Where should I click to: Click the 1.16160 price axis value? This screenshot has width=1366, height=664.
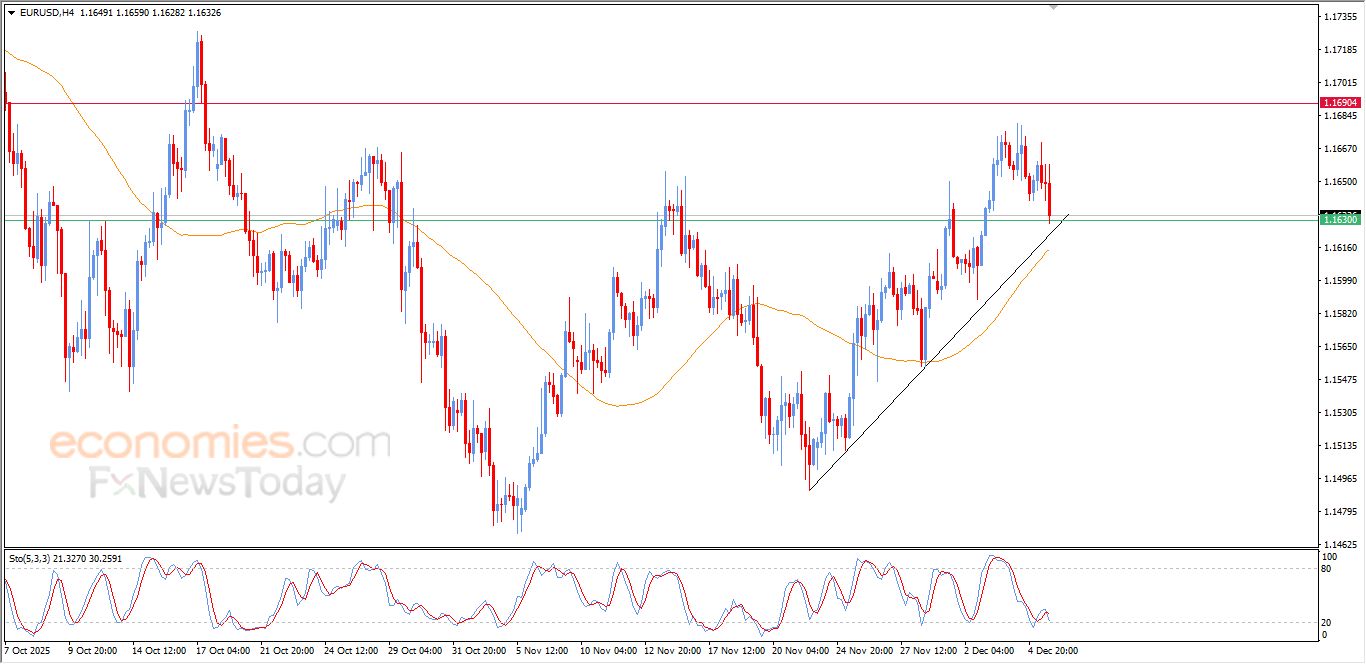1339,248
